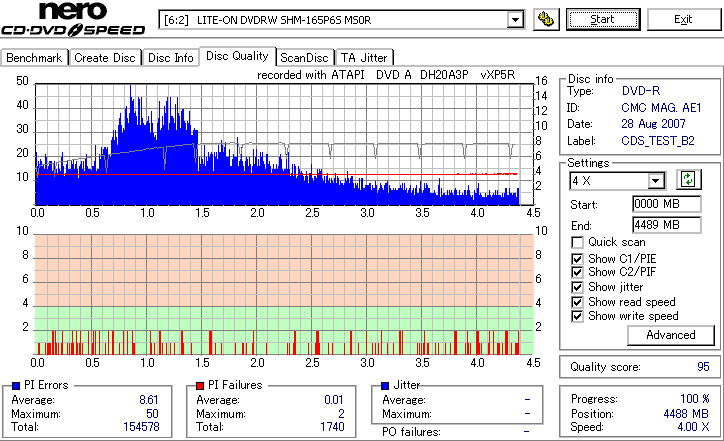Viewport: 724px width, 441px height.
Task: Toggle Show jitter checkbox
Action: pyautogui.click(x=577, y=287)
